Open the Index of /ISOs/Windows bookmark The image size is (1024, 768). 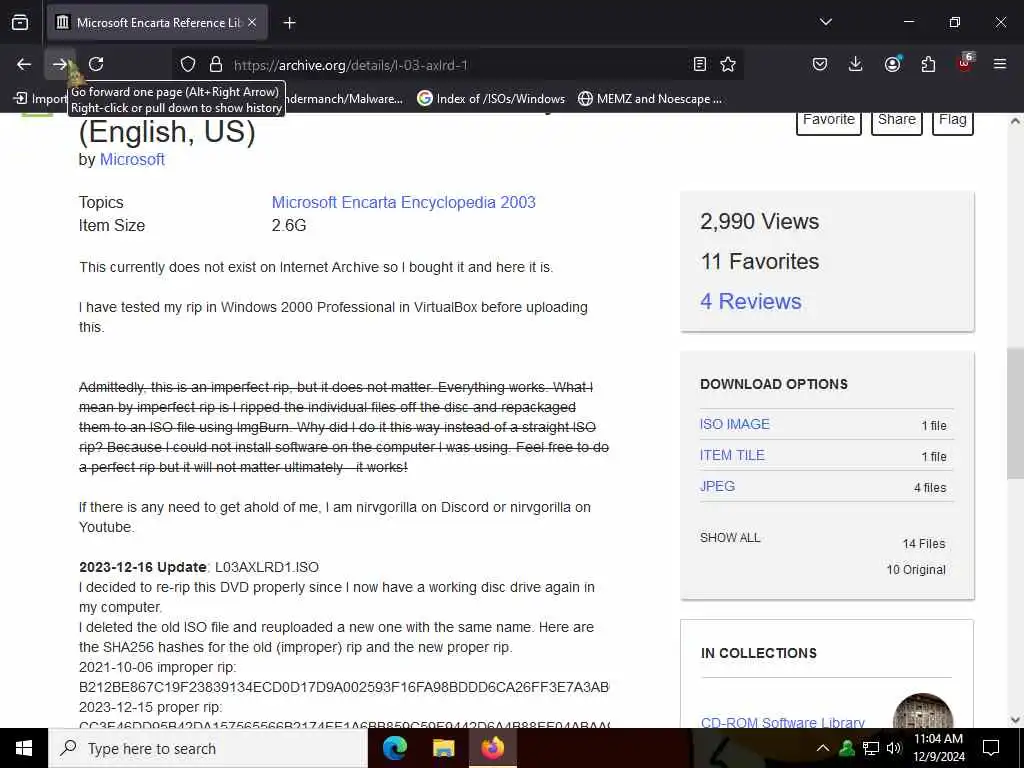pos(491,99)
